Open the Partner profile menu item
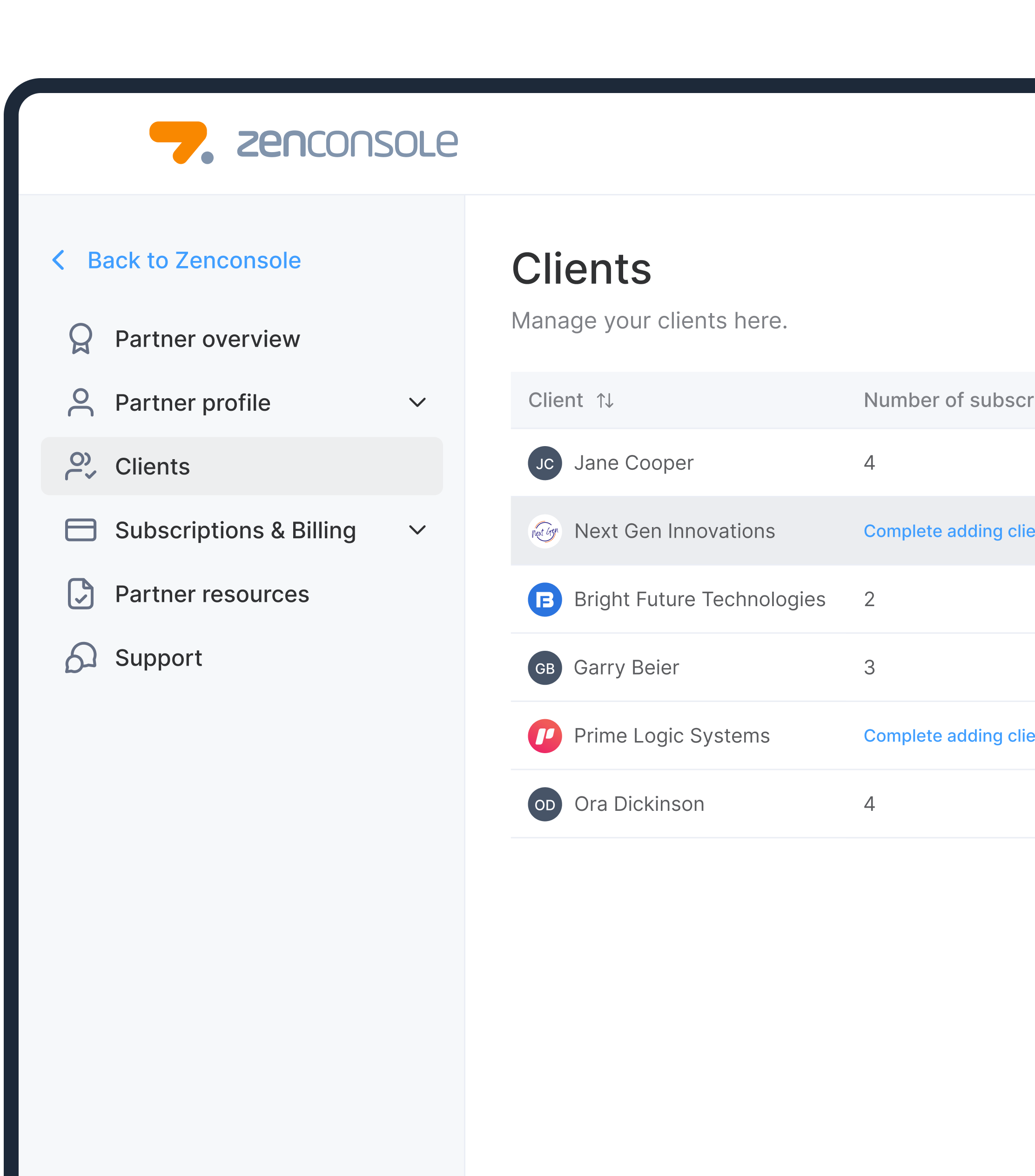The image size is (1035, 1176). [242, 402]
